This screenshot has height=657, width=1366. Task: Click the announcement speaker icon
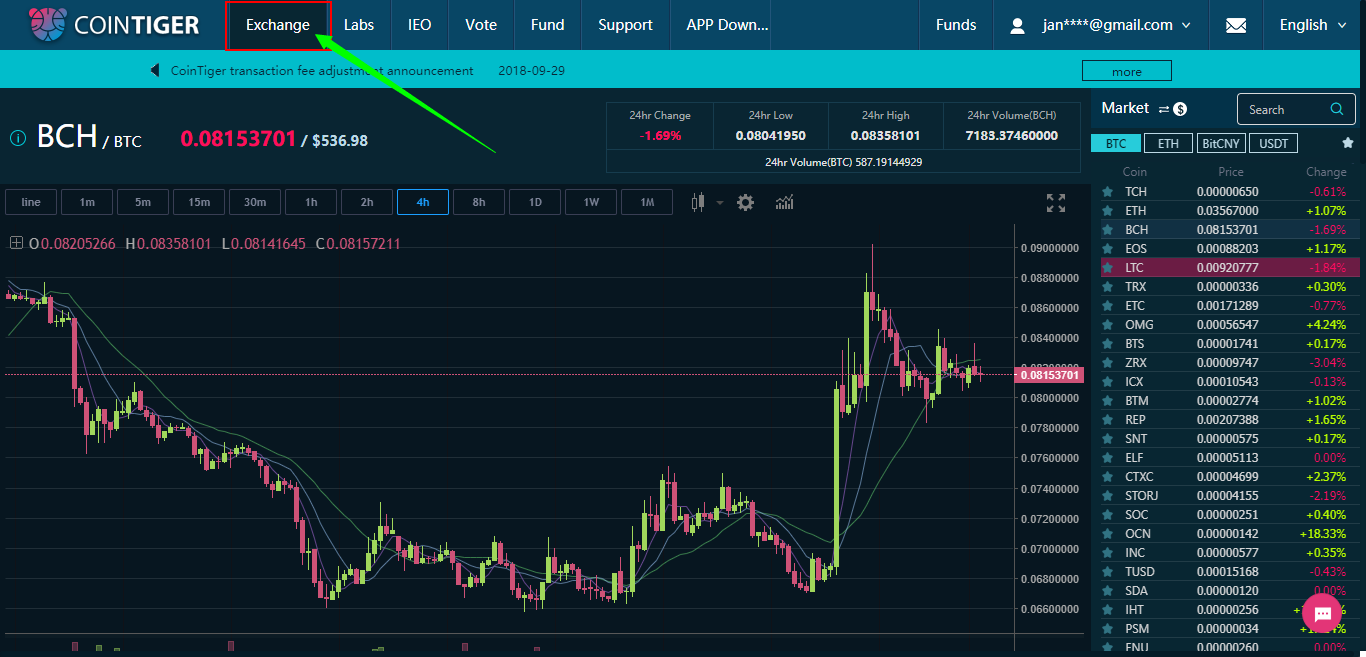tap(155, 71)
